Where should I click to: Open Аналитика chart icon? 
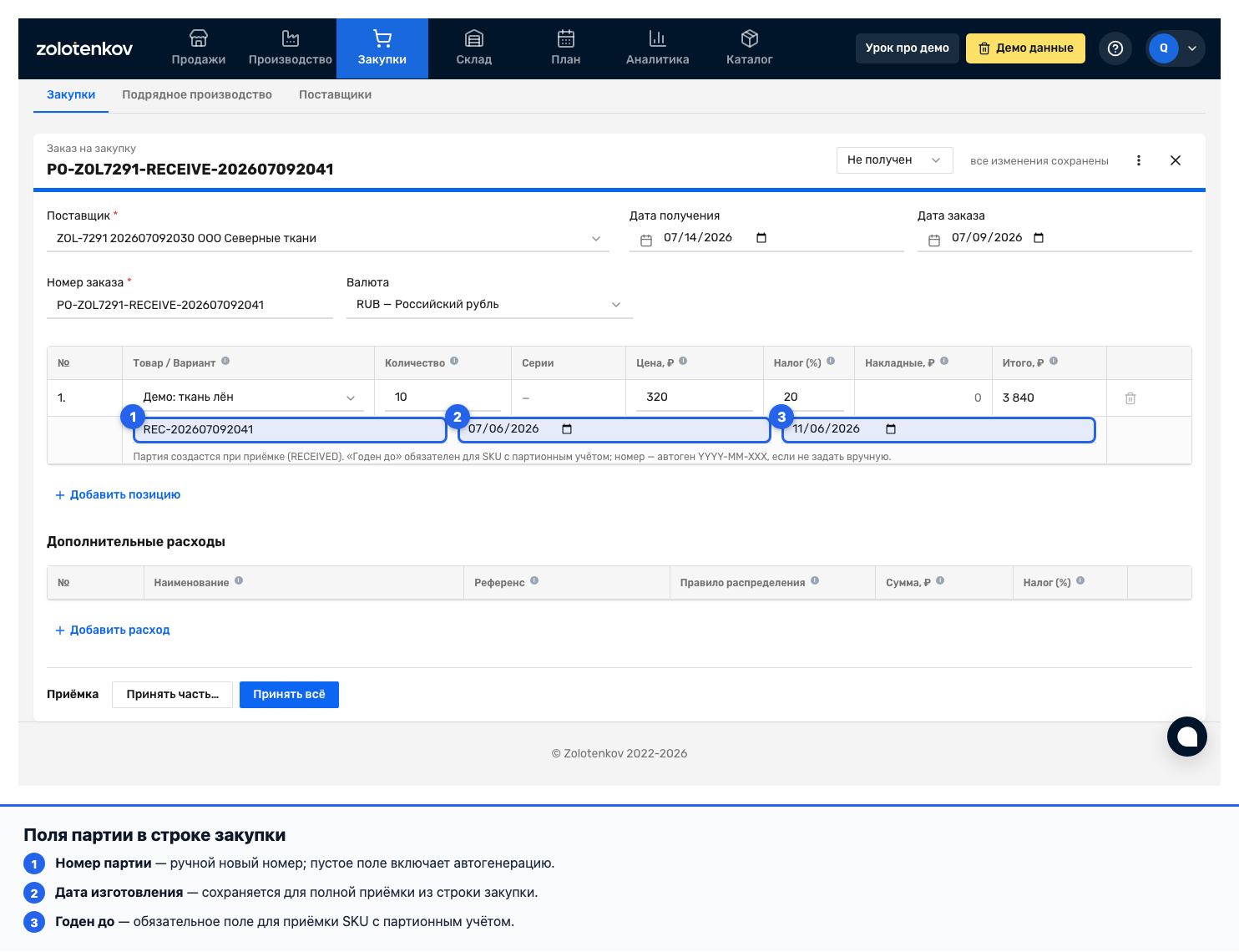[x=658, y=38]
